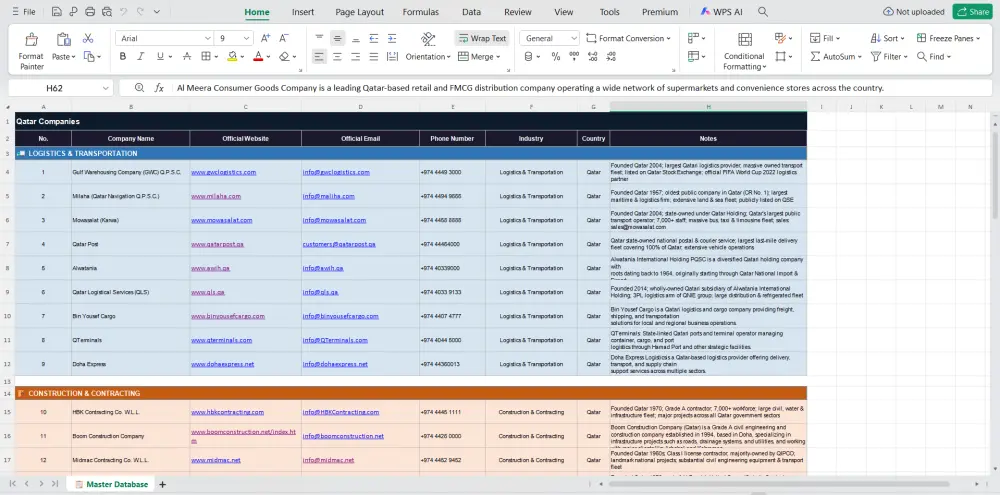Toggle Wrap Text

[482, 38]
